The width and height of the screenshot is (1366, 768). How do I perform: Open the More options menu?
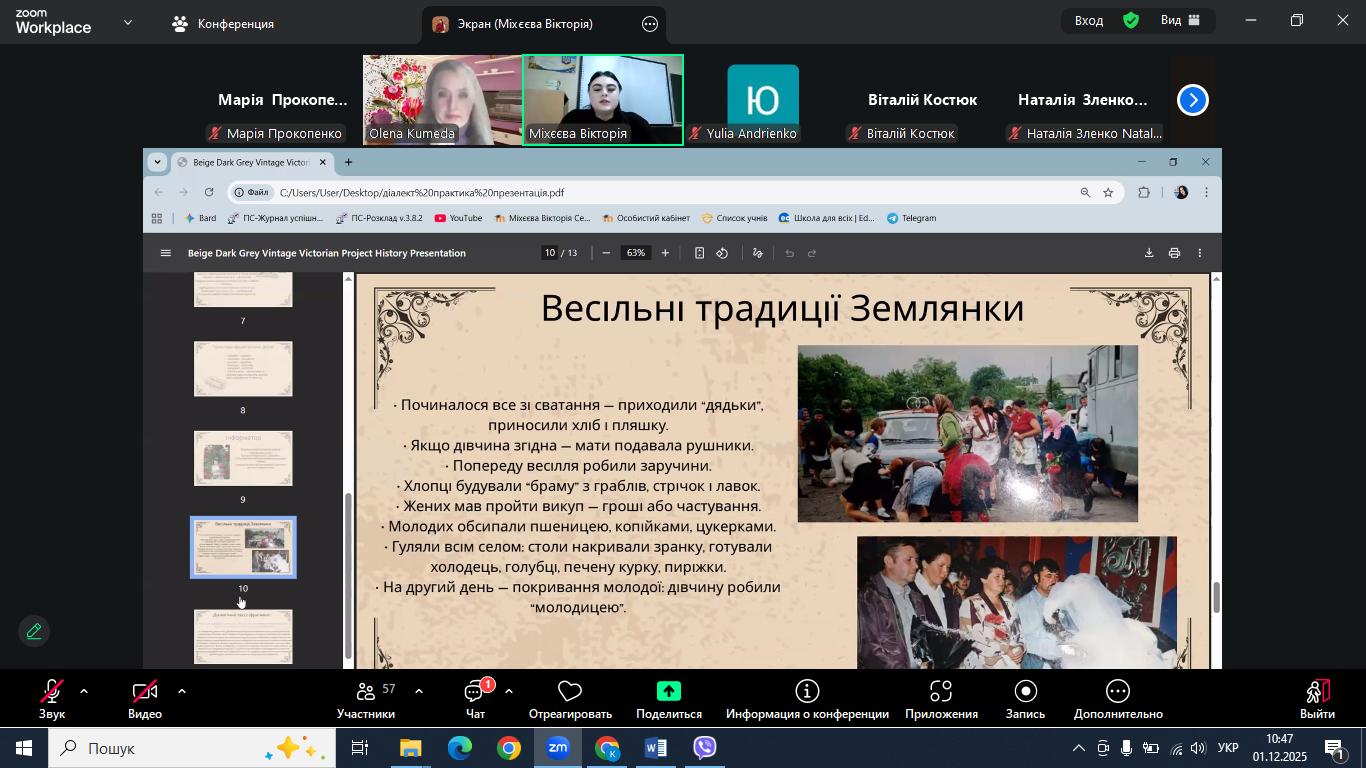click(1118, 698)
